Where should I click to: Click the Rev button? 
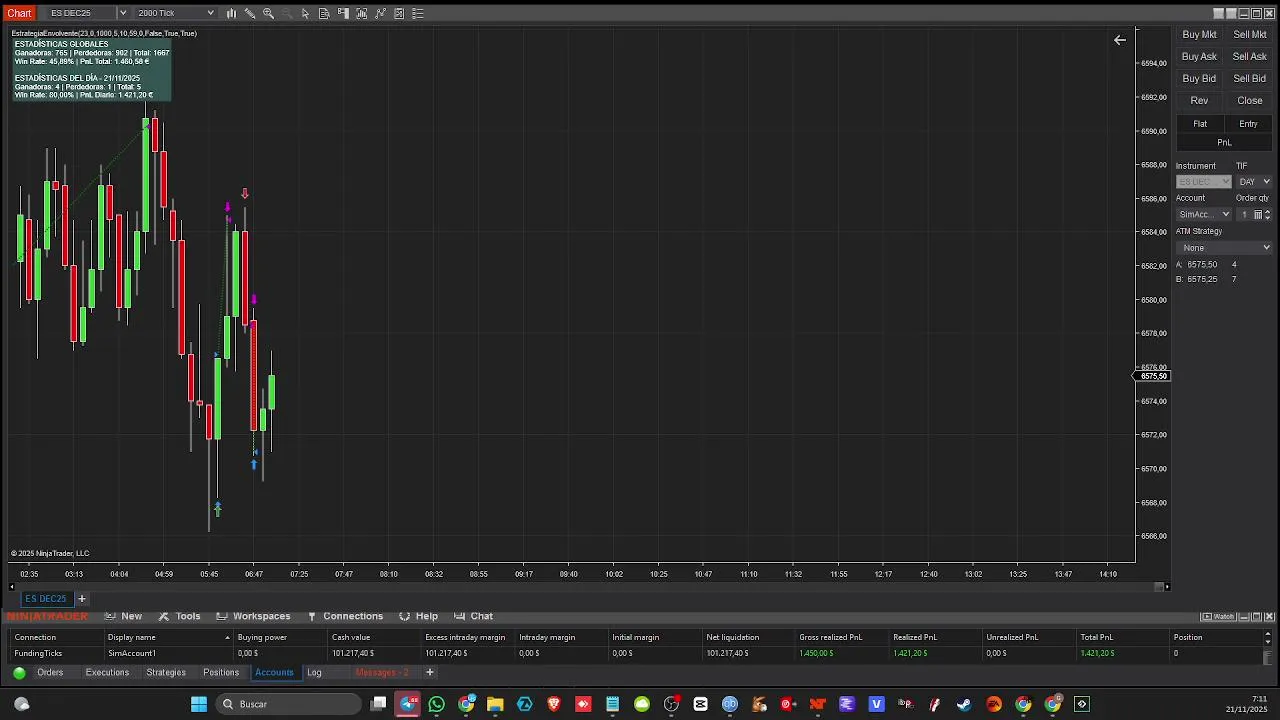(1199, 101)
